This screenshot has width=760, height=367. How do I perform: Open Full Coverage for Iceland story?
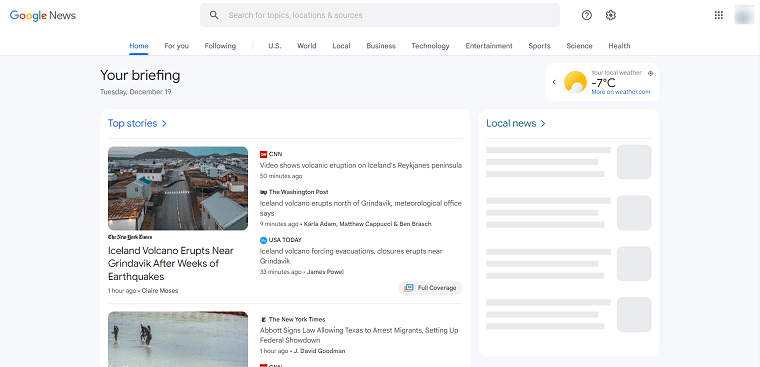[x=430, y=288]
